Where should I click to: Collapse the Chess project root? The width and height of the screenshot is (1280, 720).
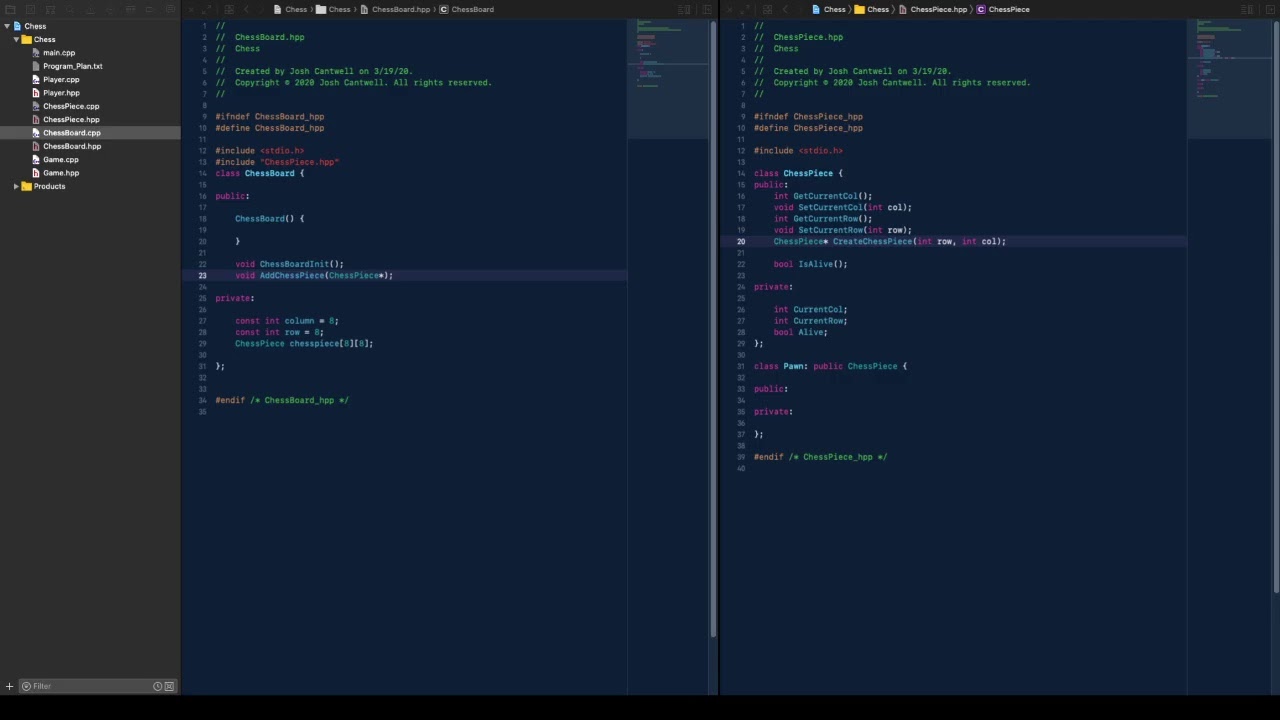(x=7, y=26)
